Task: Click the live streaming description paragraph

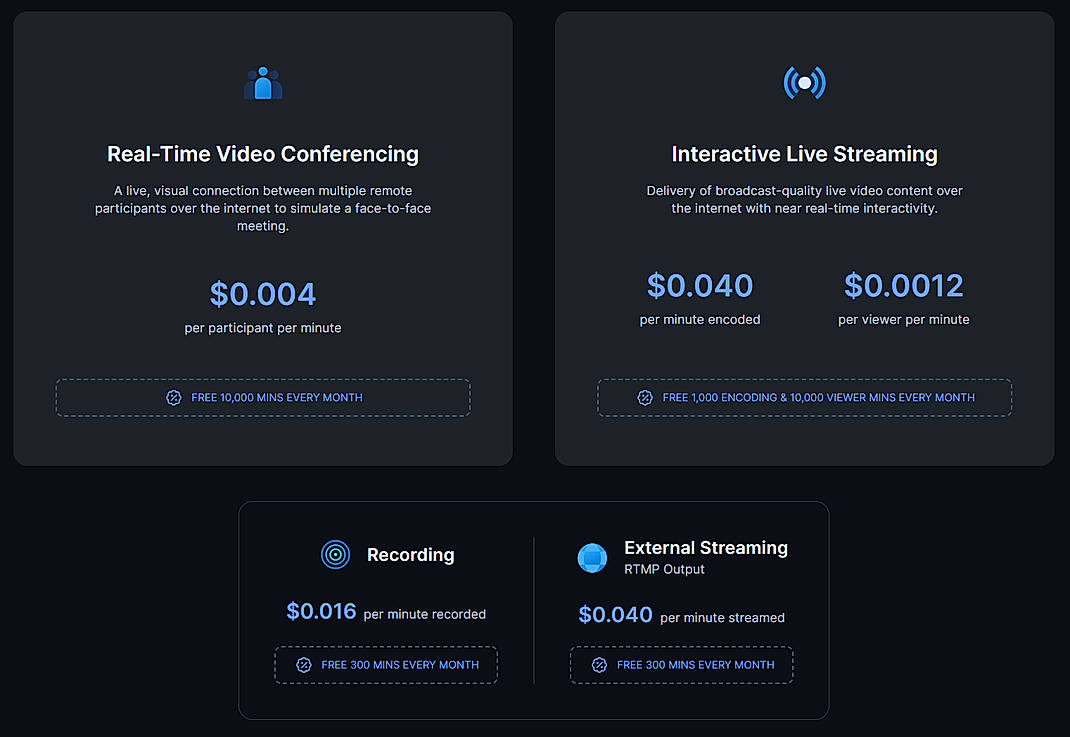Action: (x=805, y=199)
